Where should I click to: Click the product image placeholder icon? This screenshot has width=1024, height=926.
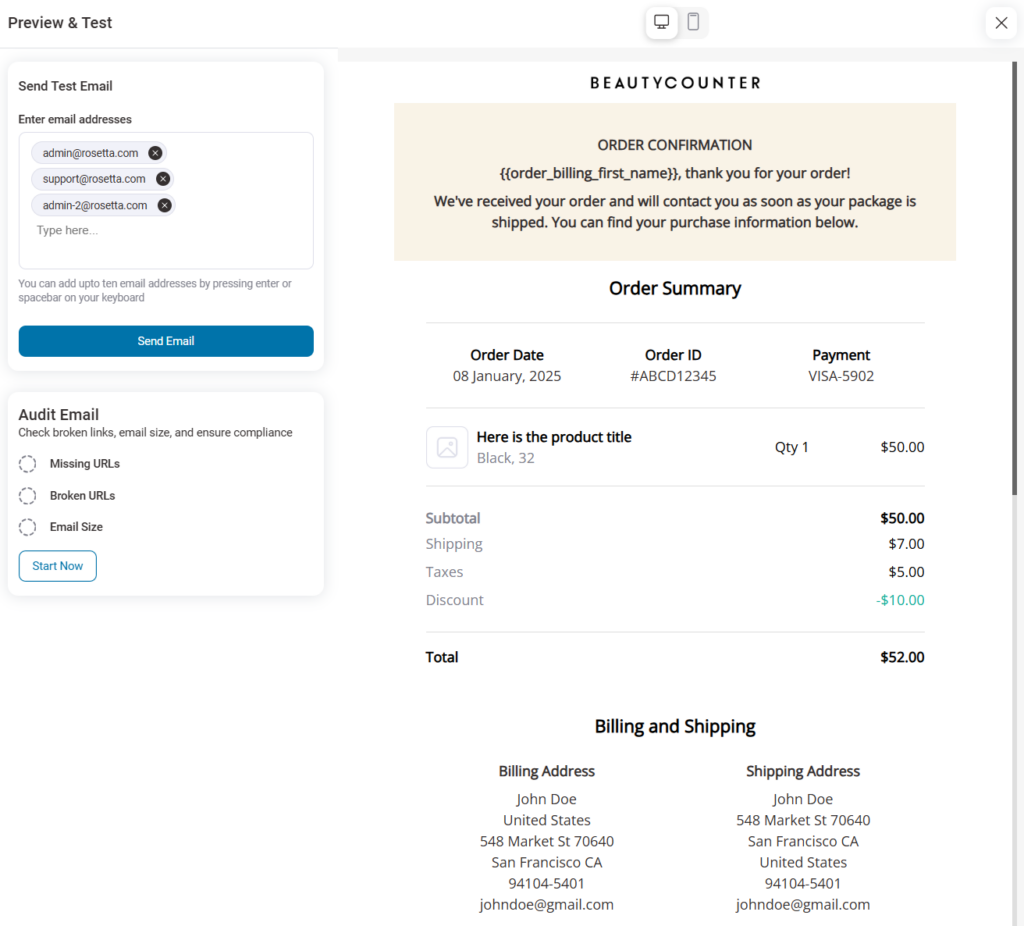[x=447, y=447]
